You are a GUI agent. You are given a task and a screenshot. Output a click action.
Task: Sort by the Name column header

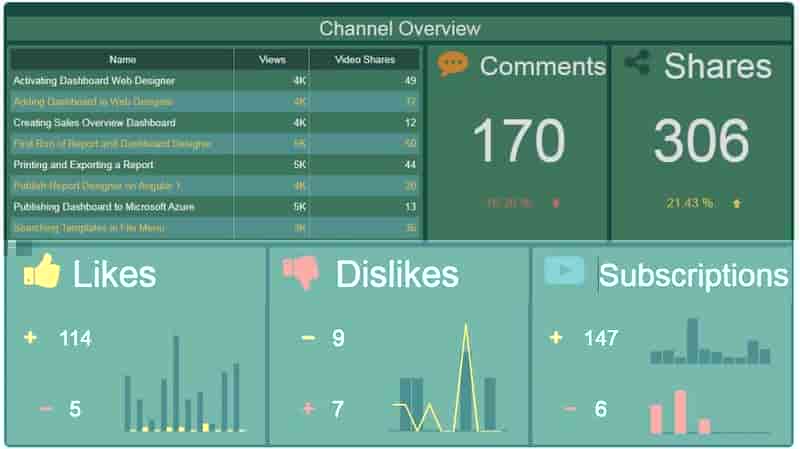click(x=122, y=60)
